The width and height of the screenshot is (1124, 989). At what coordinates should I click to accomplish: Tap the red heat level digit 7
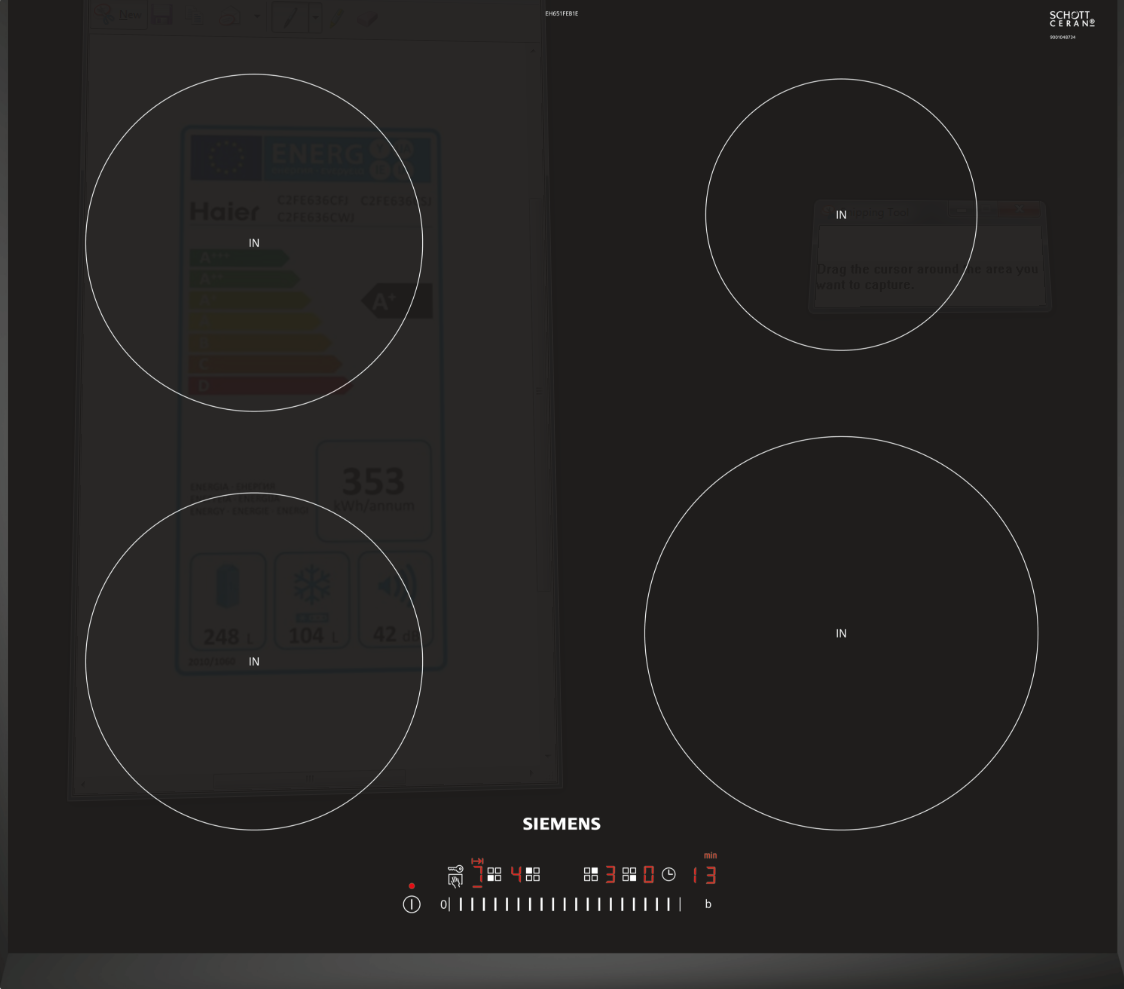point(477,876)
